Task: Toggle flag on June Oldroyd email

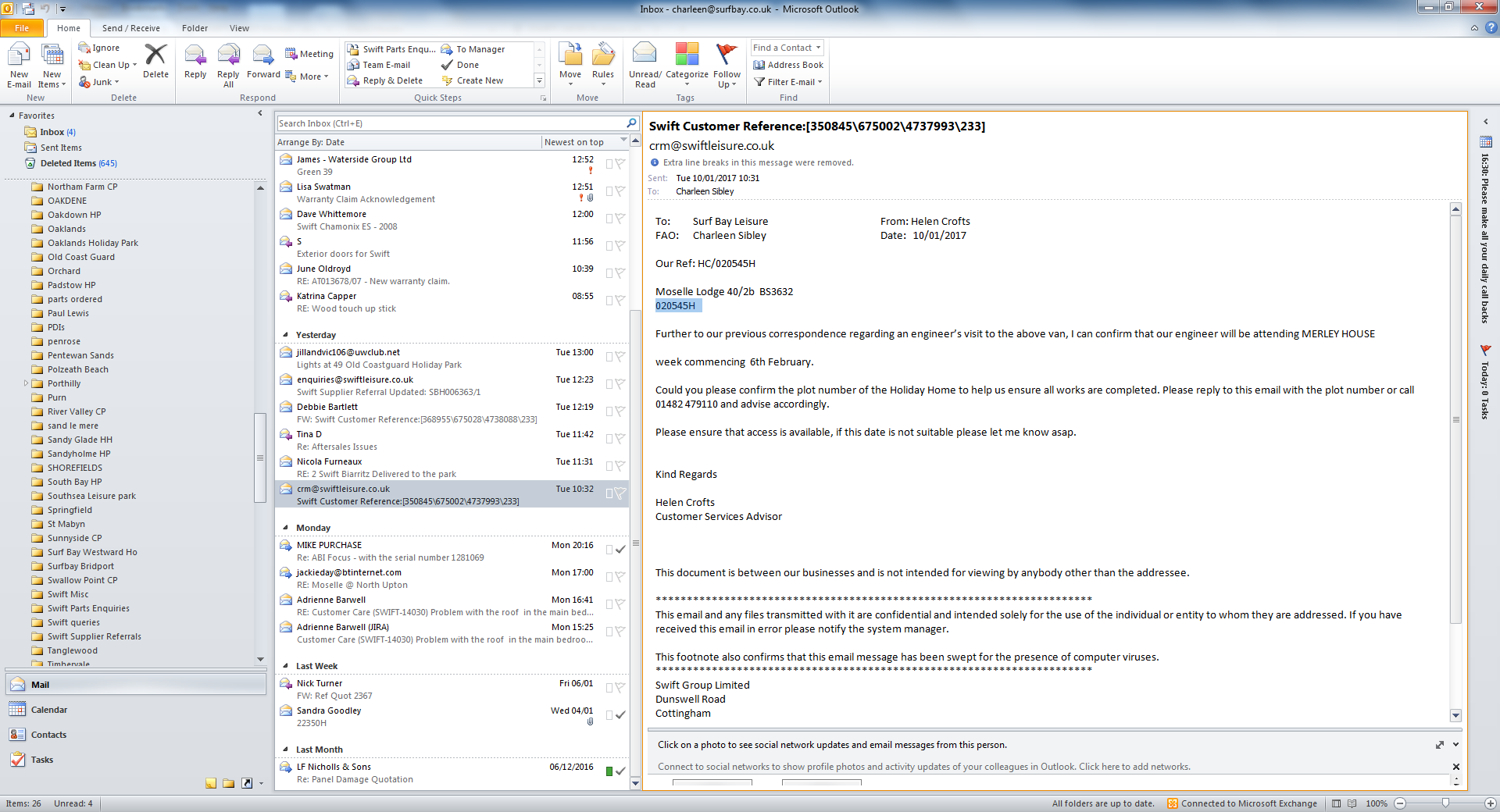Action: coord(620,272)
